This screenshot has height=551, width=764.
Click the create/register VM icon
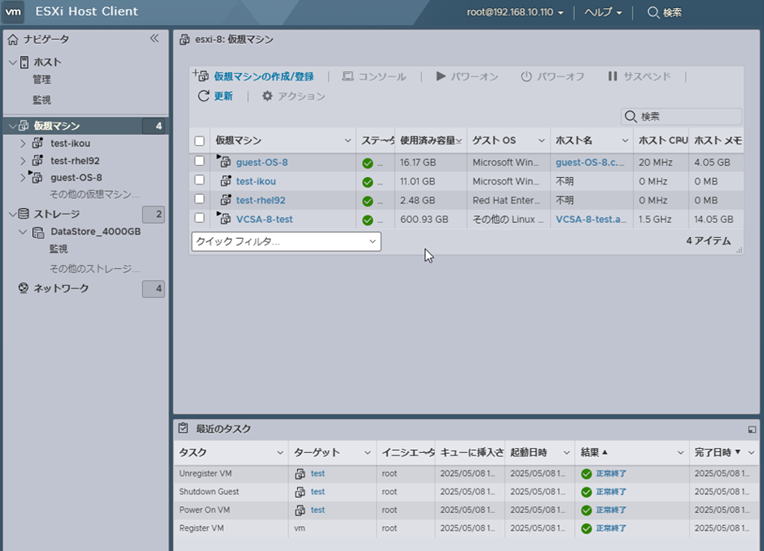(x=200, y=76)
